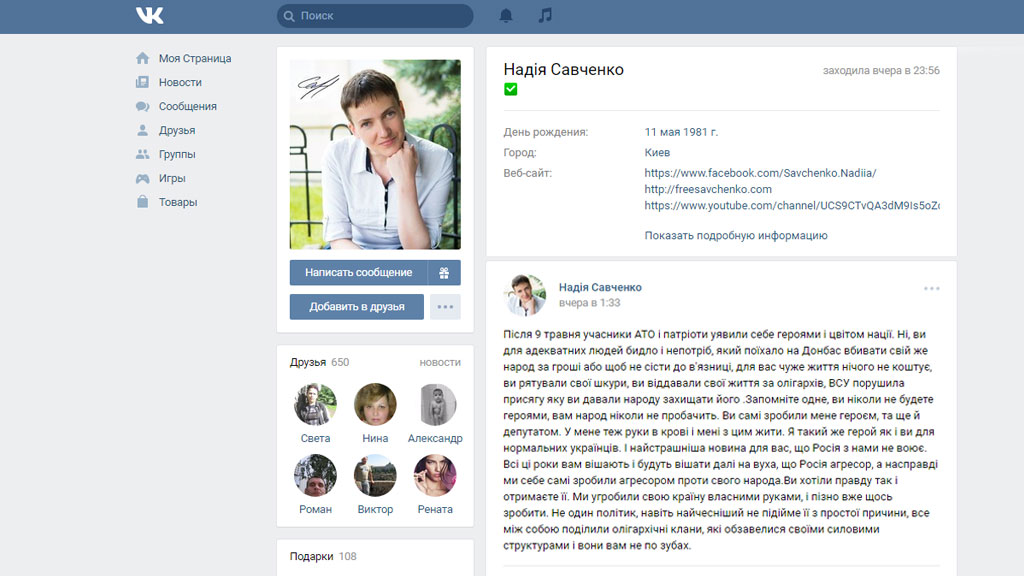Screen dimensions: 1024x576
Task: Expand Показать подробную информацию
Action: click(735, 236)
